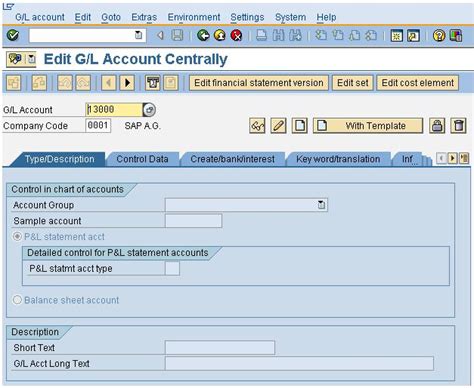Select P&L statement acct radio button

17,237
